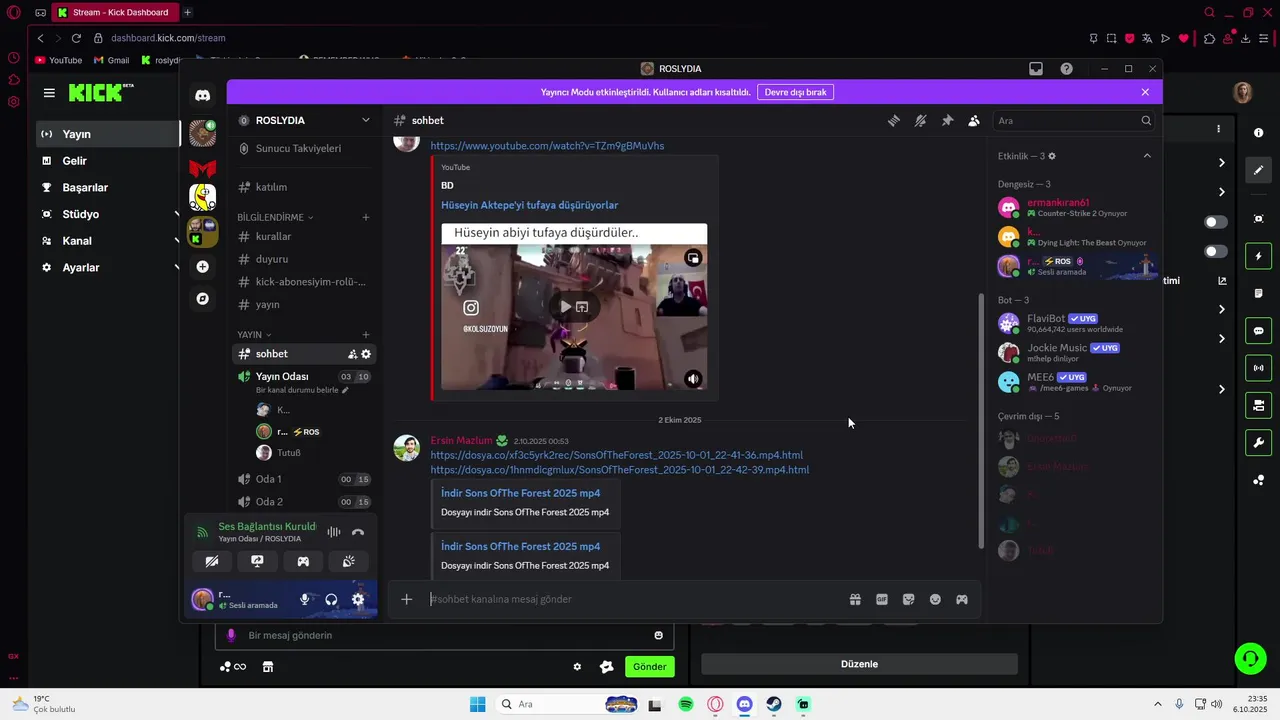1280x720 pixels.
Task: Show pinned messages pin icon
Action: pyautogui.click(x=947, y=121)
